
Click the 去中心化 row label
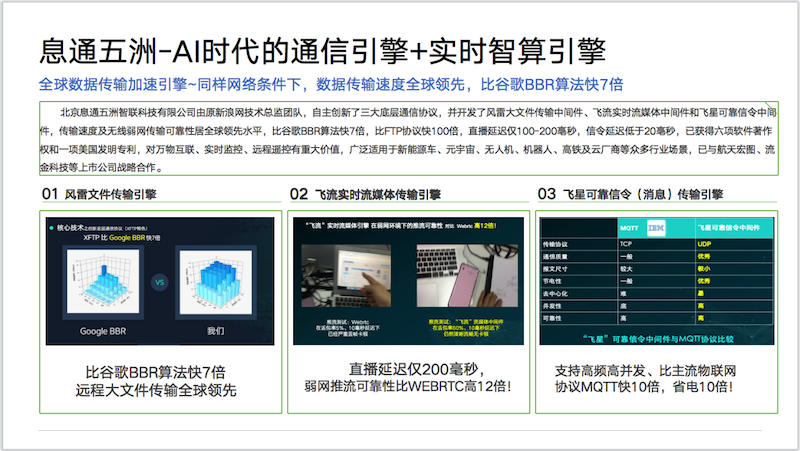click(555, 293)
